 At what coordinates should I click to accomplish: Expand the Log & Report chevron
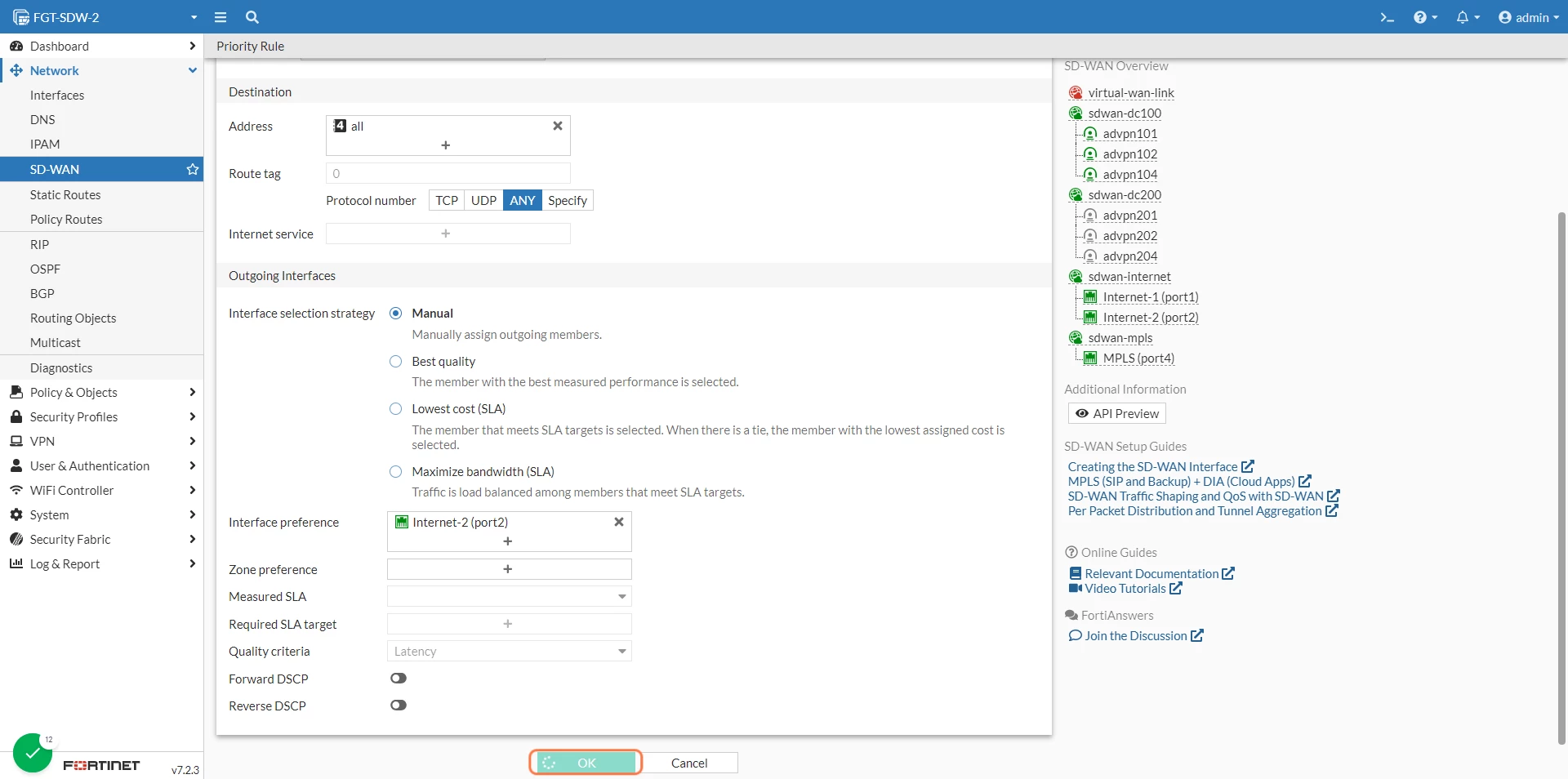pos(193,563)
